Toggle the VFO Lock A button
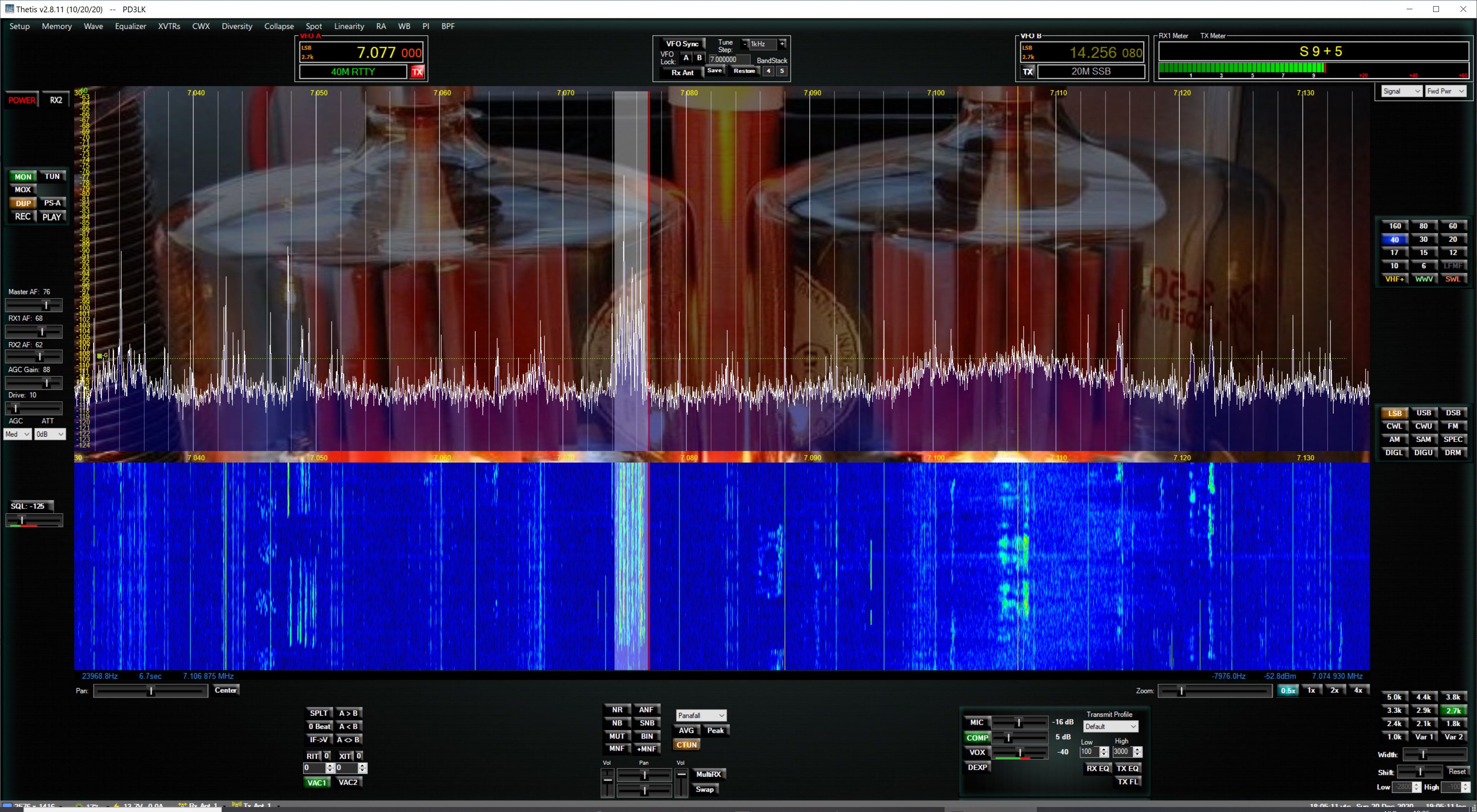Screen dimensions: 1477x812 (x=686, y=58)
